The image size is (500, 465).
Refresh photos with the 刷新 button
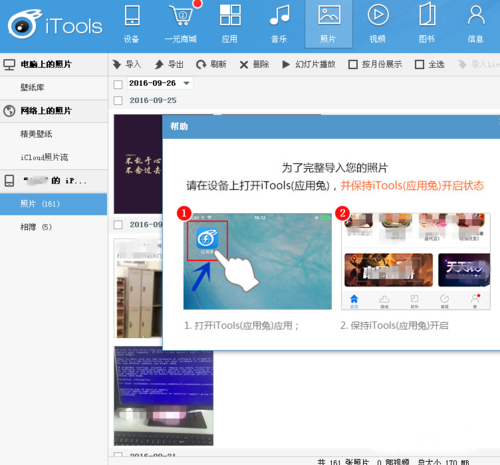tap(211, 64)
